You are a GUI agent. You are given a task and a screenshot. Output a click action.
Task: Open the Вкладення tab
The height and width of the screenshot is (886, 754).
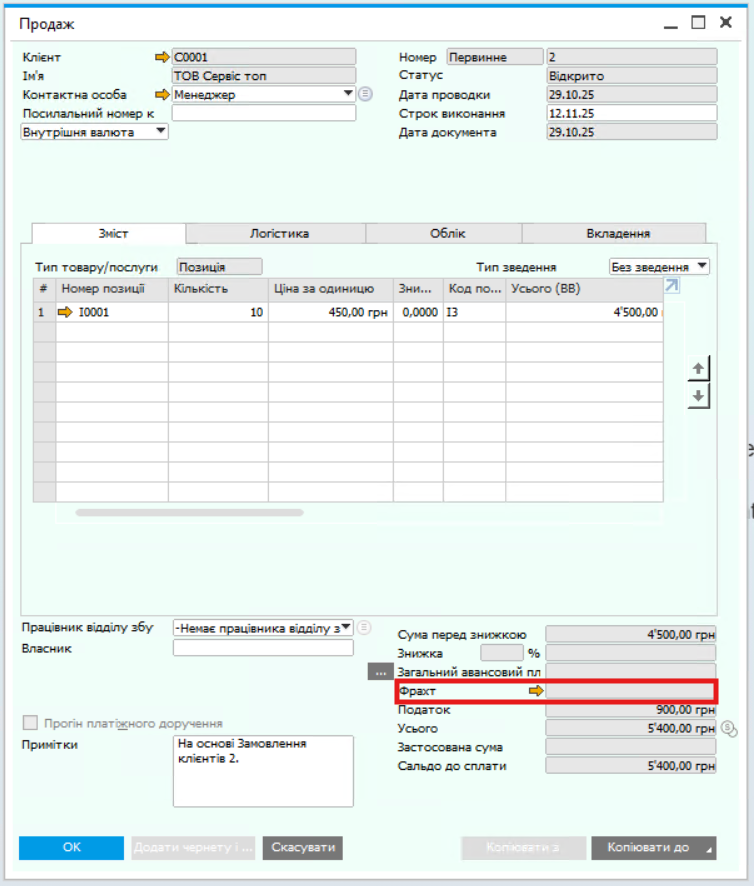coord(617,233)
